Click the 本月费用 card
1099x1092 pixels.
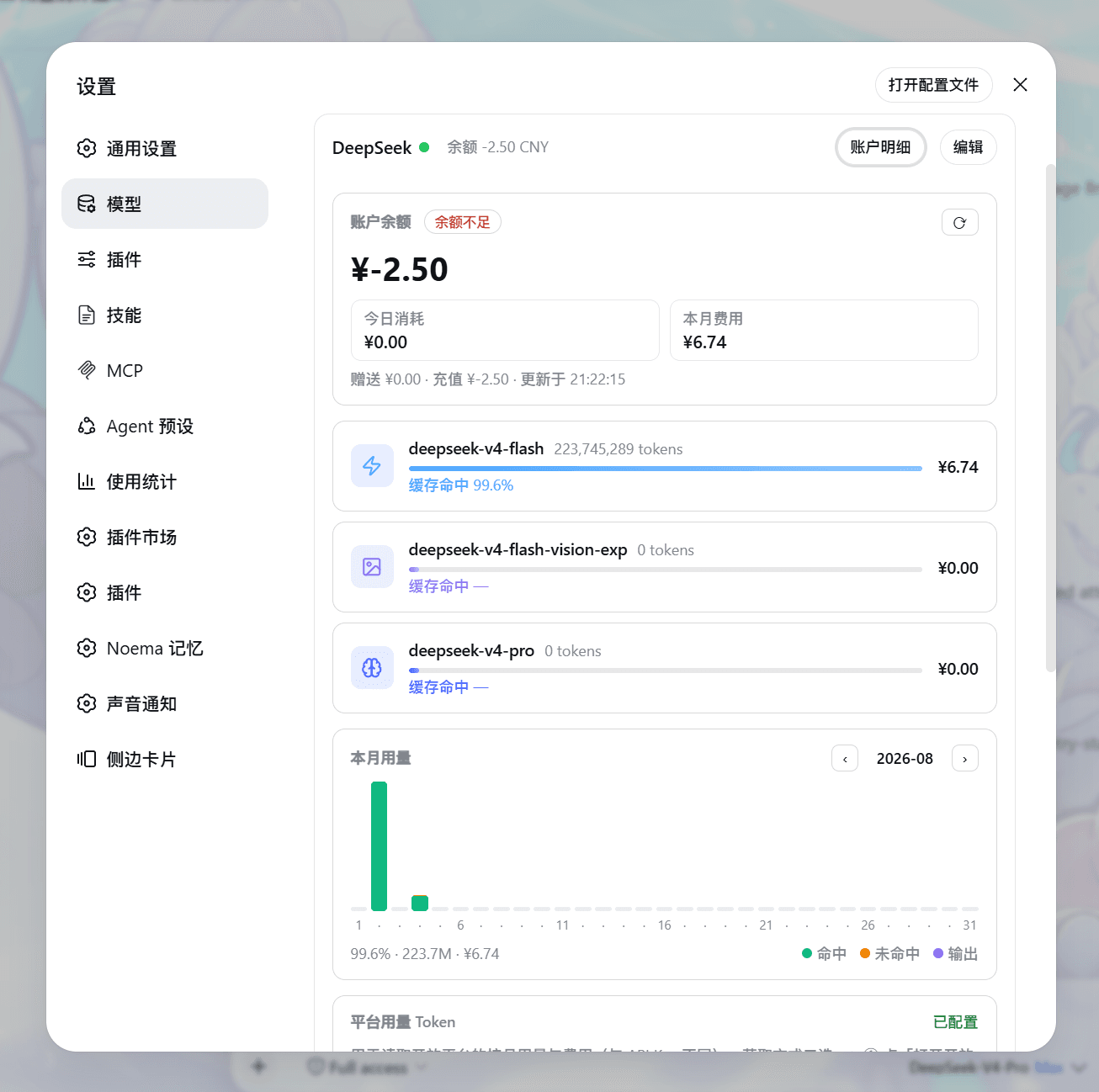coord(824,330)
